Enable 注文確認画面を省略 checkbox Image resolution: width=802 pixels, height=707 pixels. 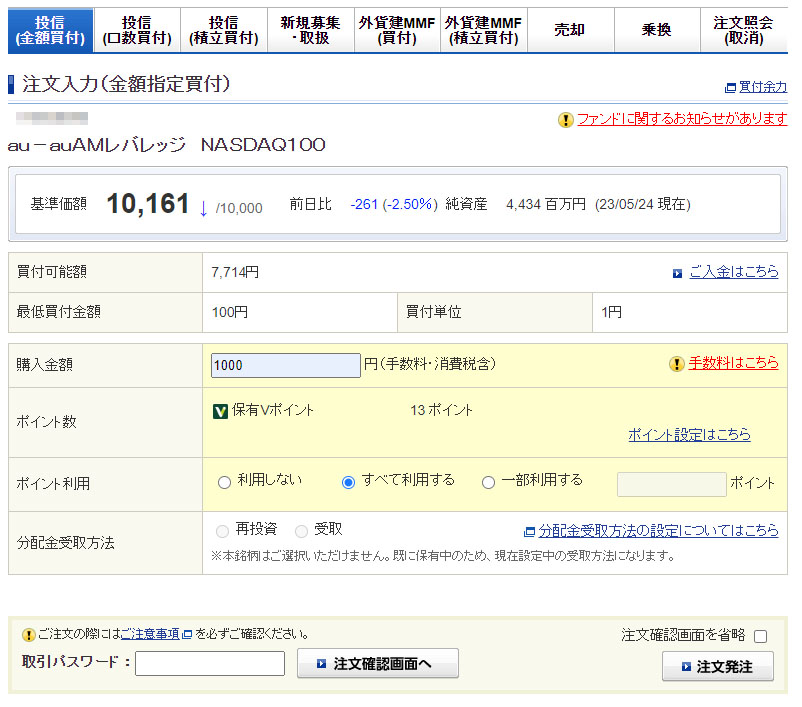(760, 636)
